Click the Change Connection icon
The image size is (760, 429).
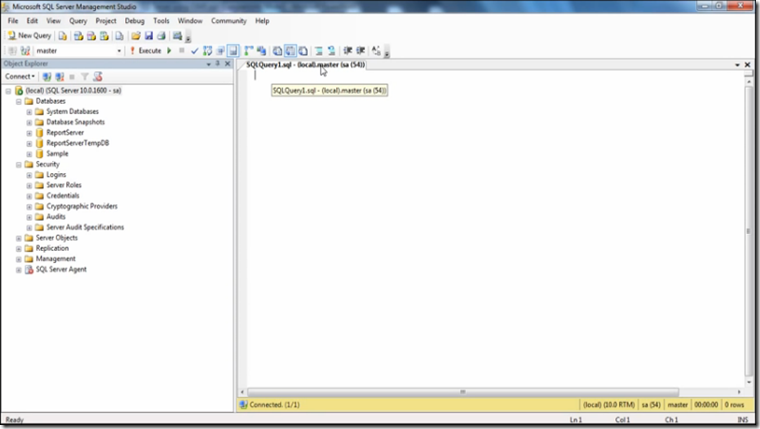25,50
